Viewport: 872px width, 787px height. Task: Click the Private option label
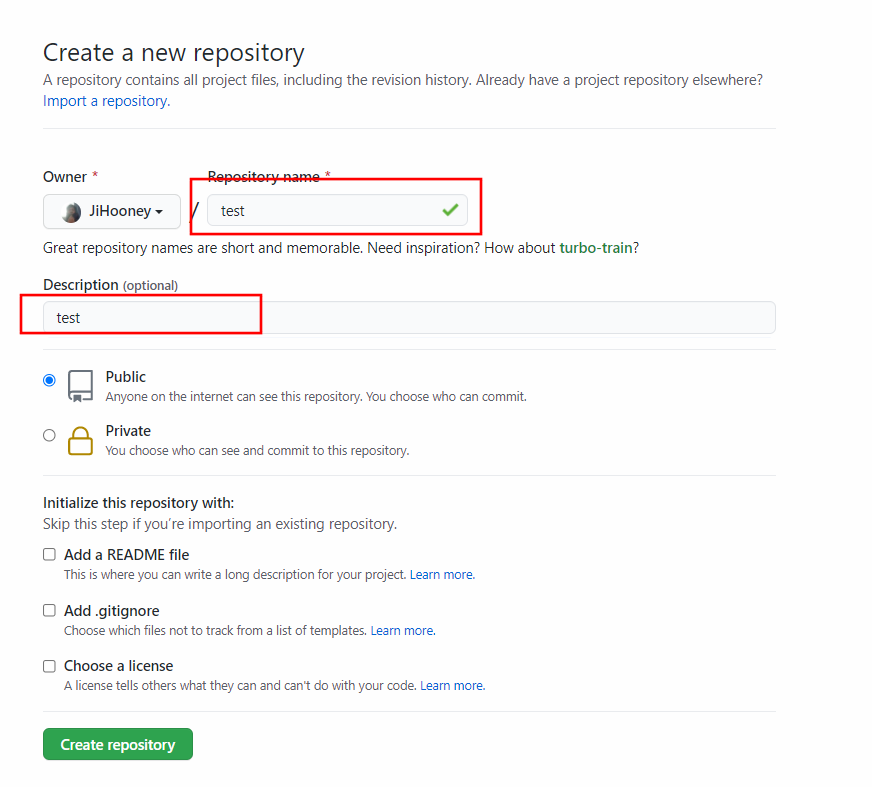[128, 431]
